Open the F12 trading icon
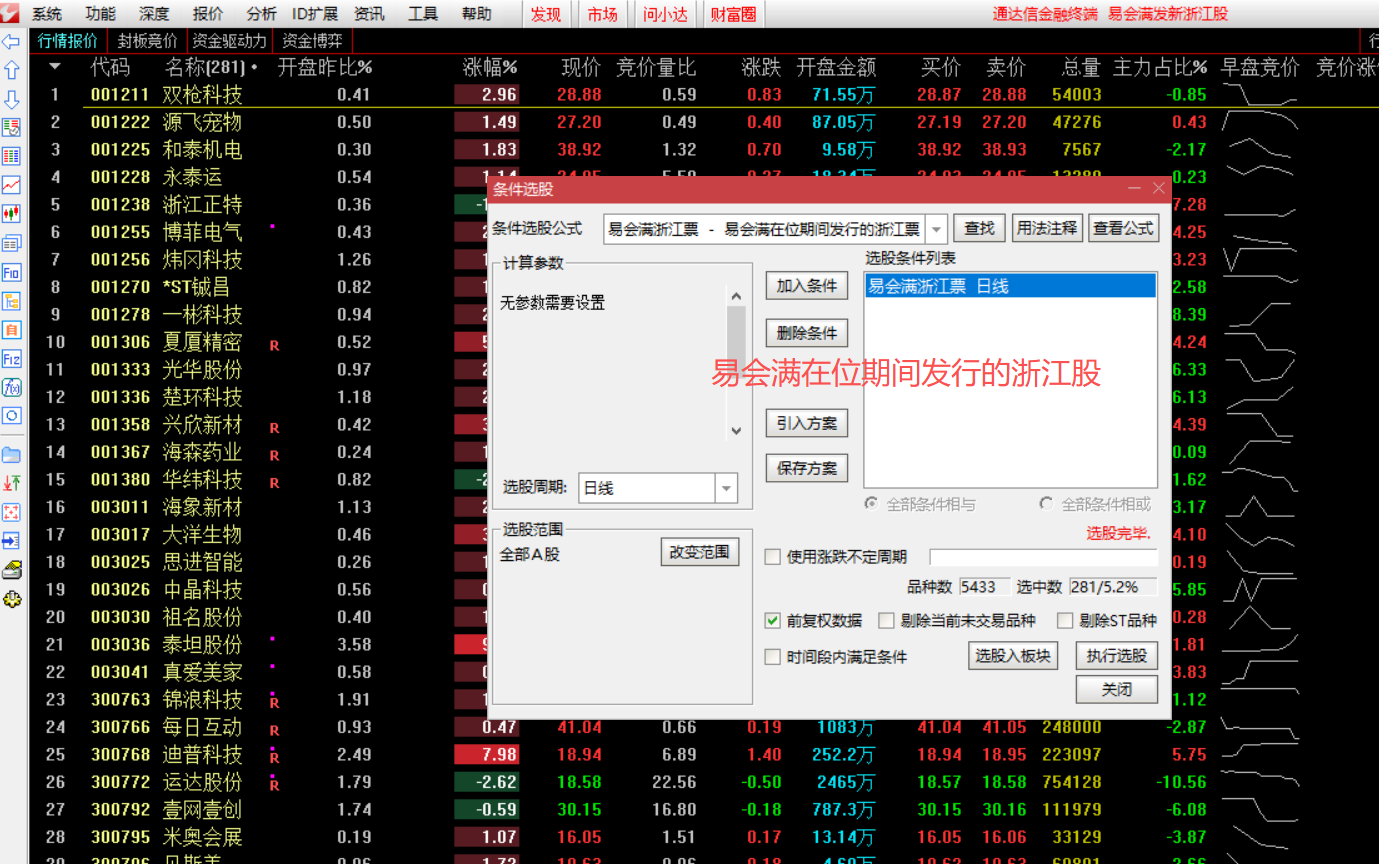 (x=11, y=359)
